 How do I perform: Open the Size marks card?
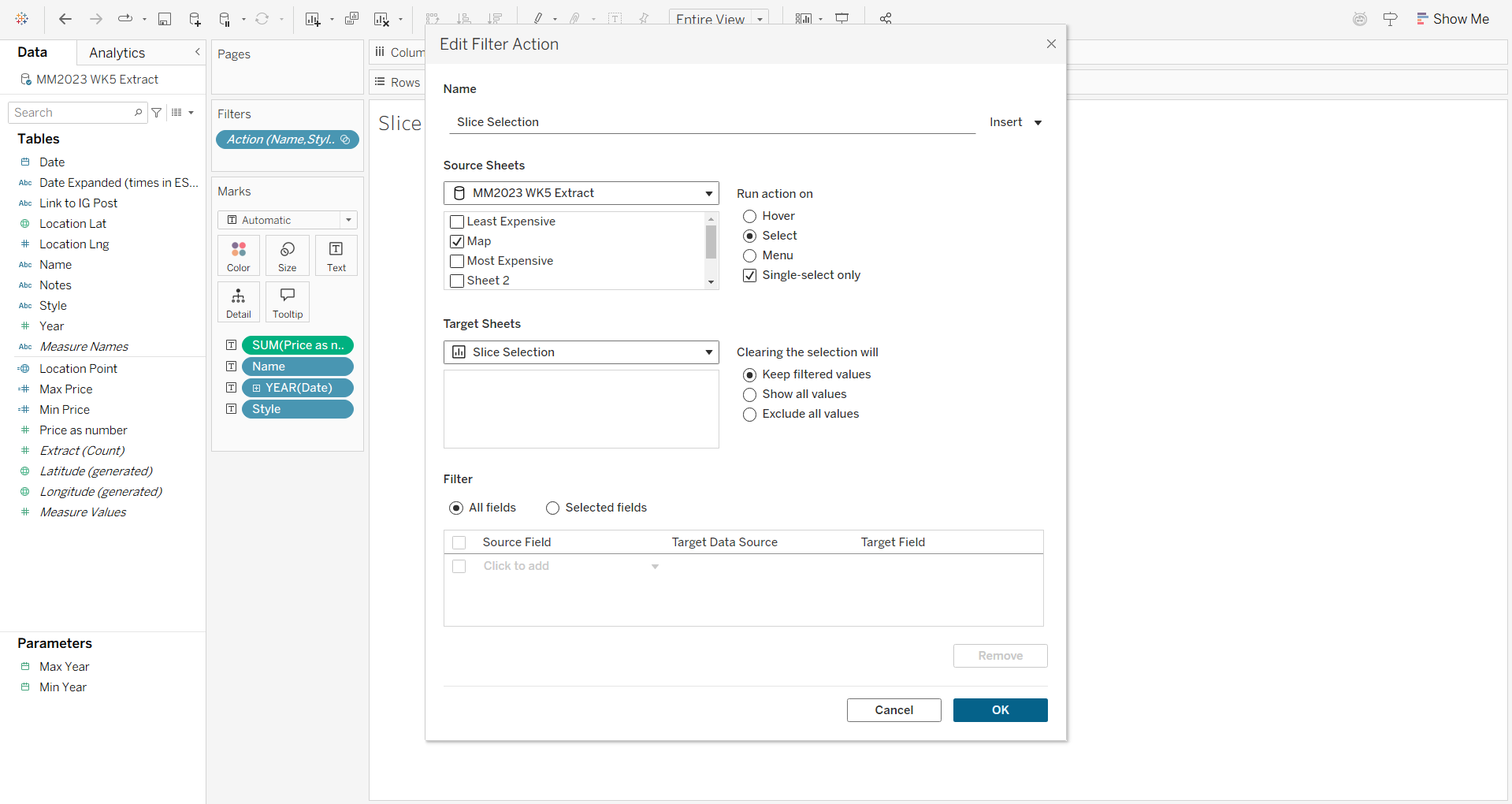288,255
